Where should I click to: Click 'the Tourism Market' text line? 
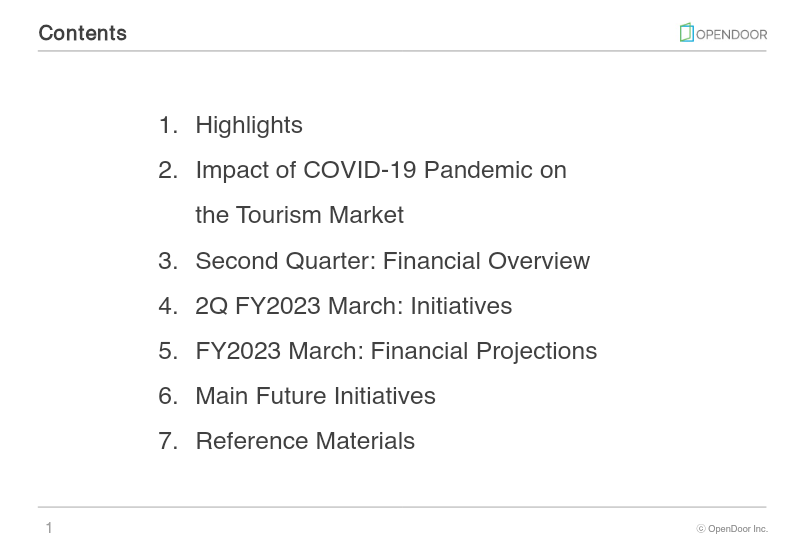pos(299,215)
